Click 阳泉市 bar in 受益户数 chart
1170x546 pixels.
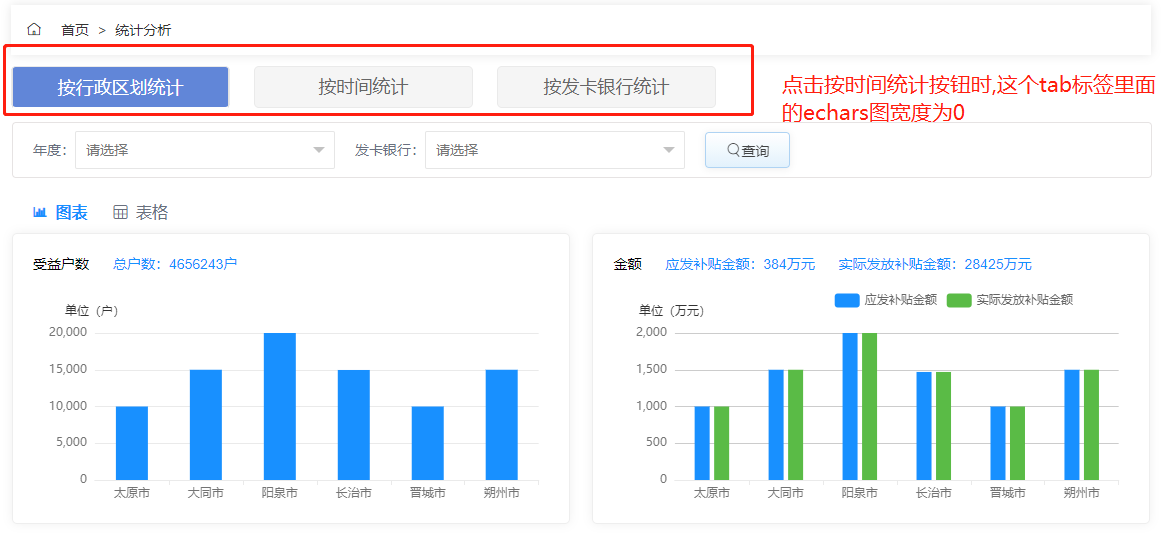coord(280,407)
